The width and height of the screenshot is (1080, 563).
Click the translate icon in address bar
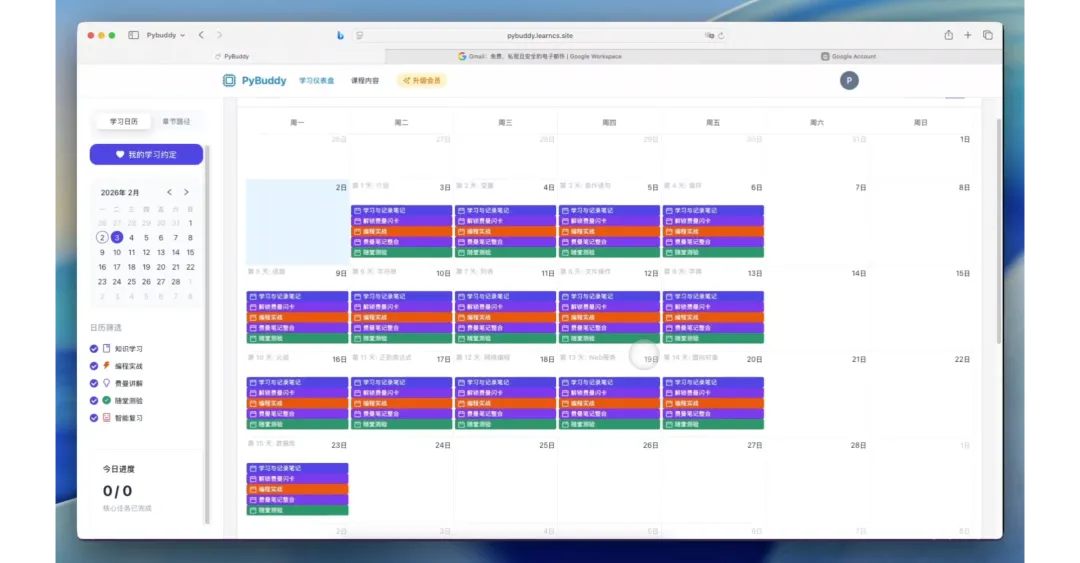[709, 35]
